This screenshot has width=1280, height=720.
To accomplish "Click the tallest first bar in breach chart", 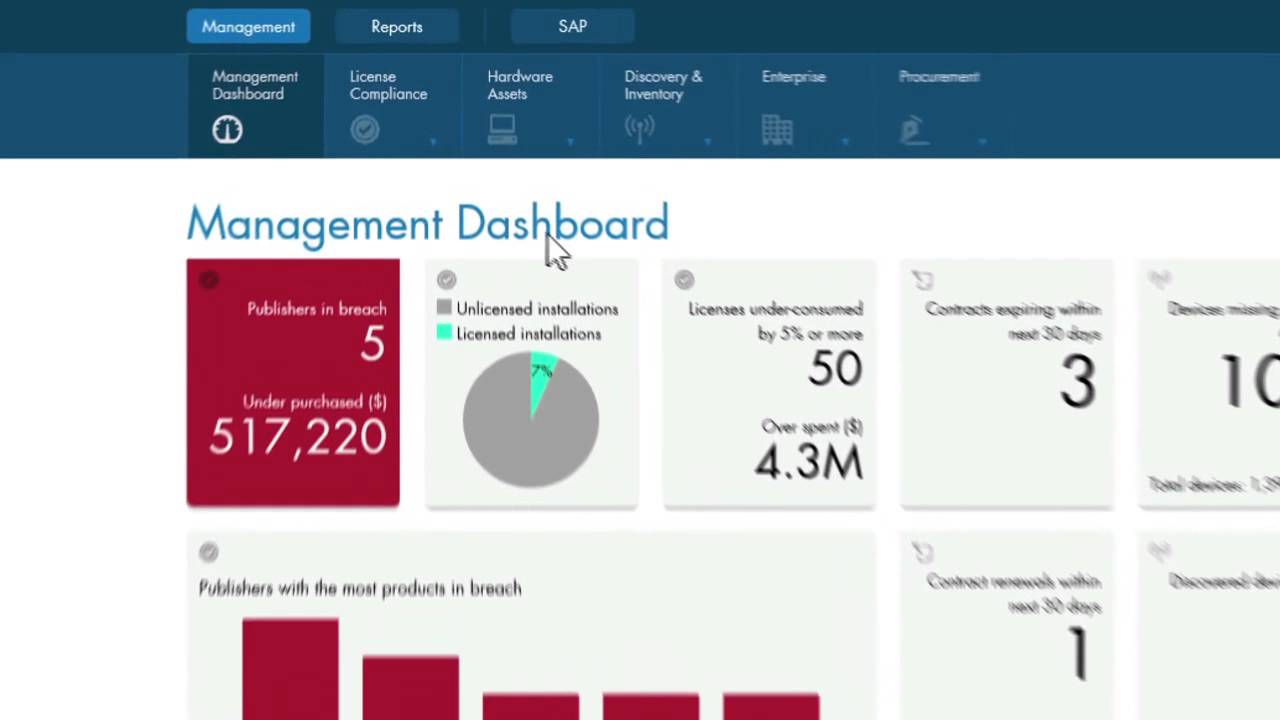I will coord(290,669).
